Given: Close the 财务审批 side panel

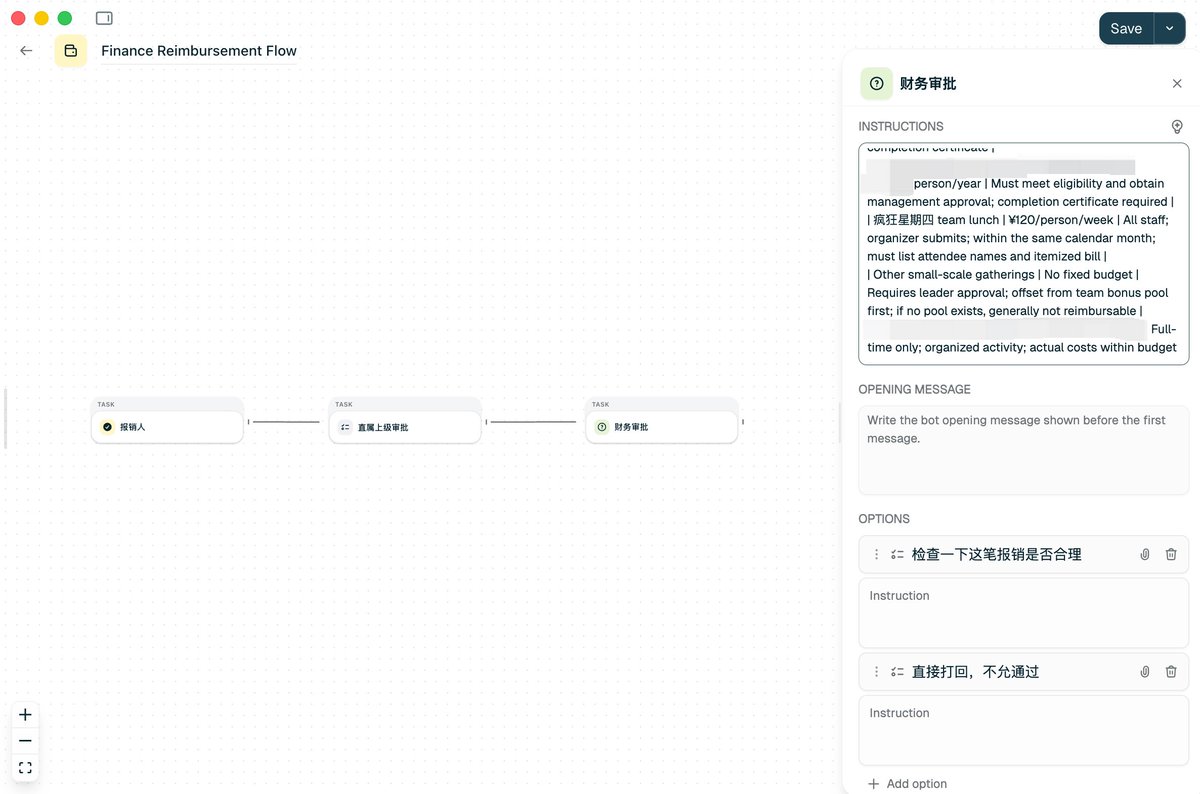Looking at the screenshot, I should pyautogui.click(x=1177, y=84).
